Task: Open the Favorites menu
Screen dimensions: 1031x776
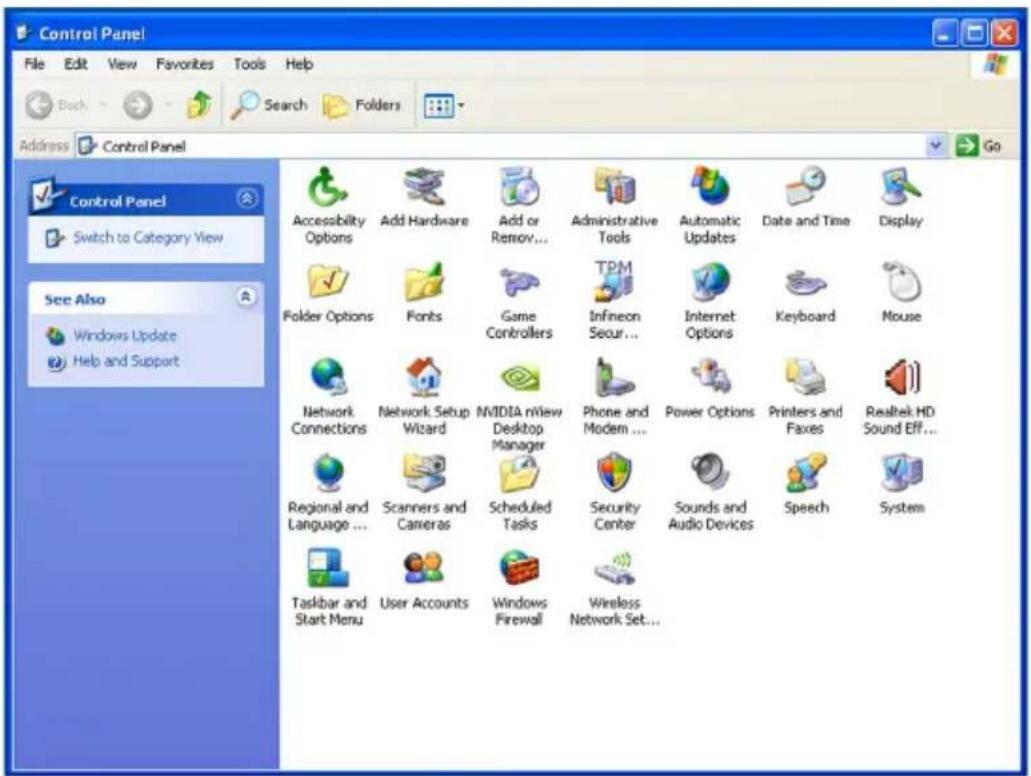Action: coord(185,64)
